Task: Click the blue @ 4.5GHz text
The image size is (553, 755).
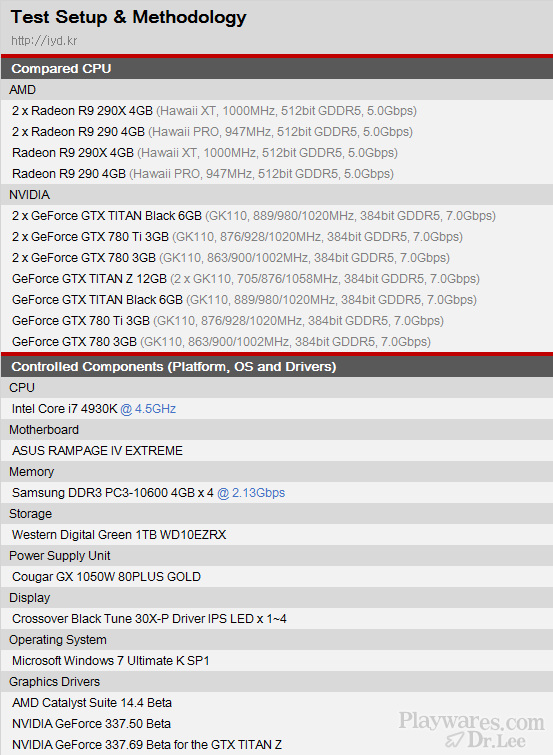Action: coord(148,409)
